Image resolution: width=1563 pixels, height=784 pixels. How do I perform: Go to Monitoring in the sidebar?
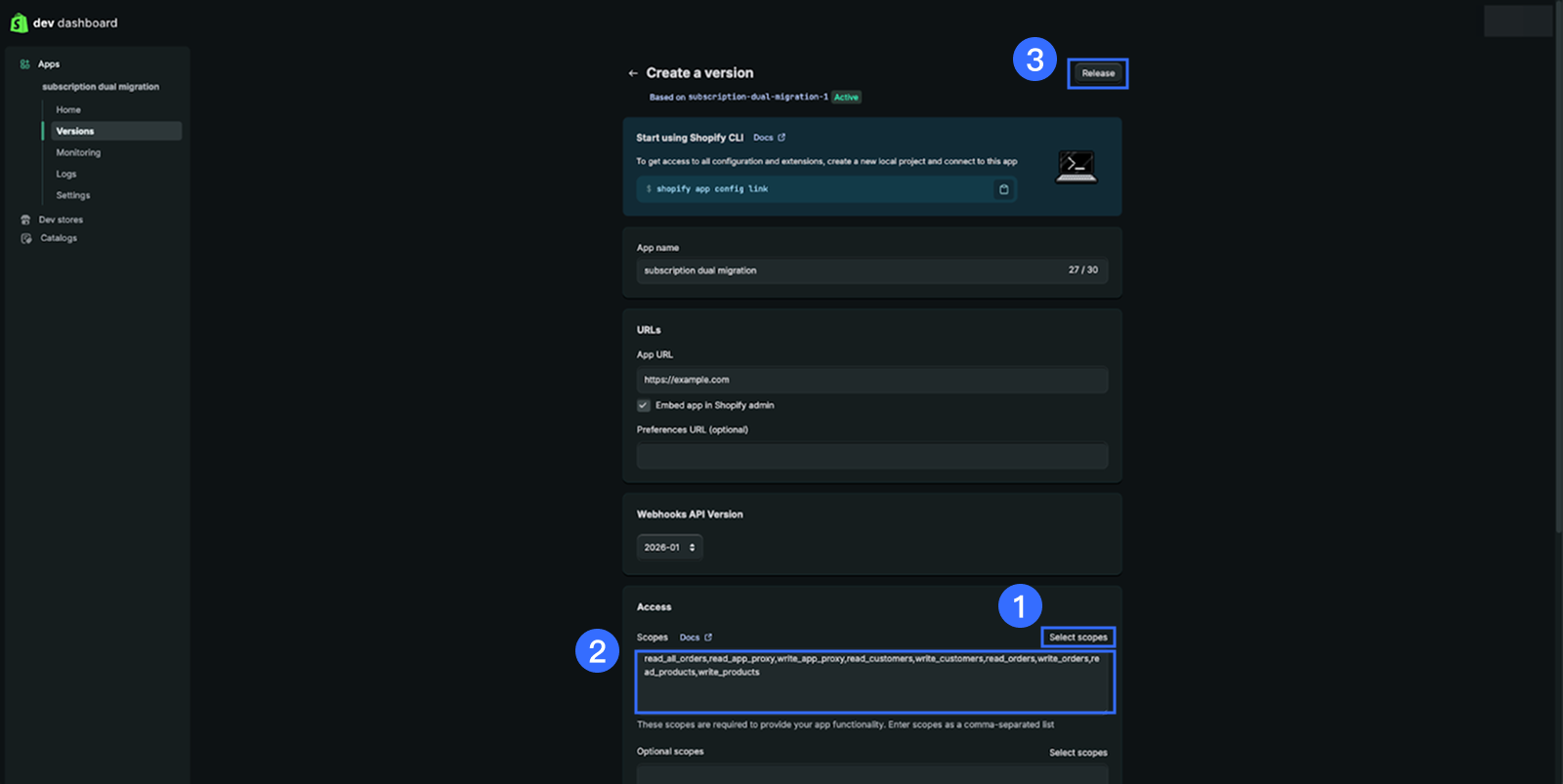tap(78, 152)
